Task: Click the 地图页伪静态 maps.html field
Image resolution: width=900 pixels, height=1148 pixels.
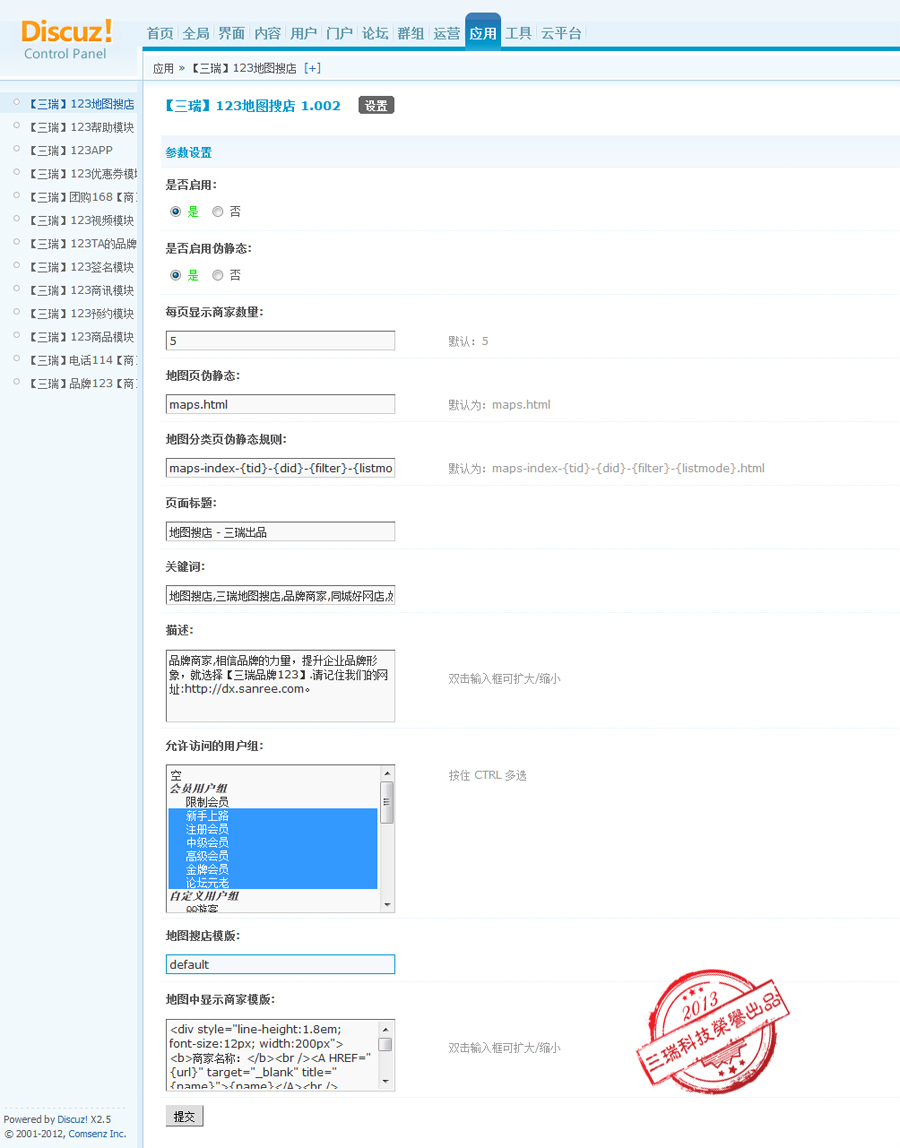Action: point(280,404)
